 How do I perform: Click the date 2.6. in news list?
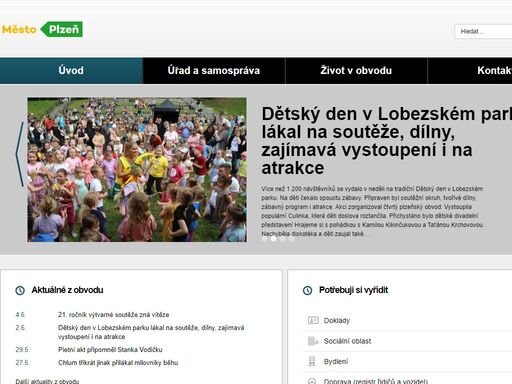coord(20,328)
